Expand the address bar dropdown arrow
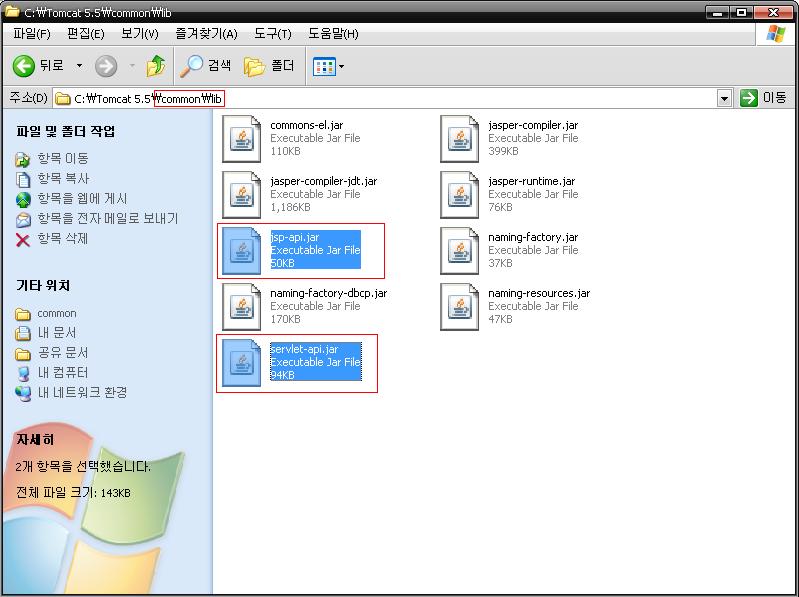The image size is (799, 597). coord(724,98)
